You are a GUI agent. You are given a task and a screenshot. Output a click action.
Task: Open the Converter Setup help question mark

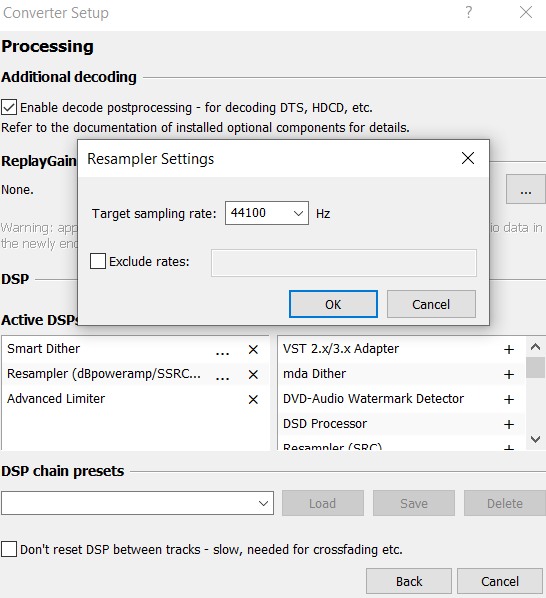[x=469, y=13]
